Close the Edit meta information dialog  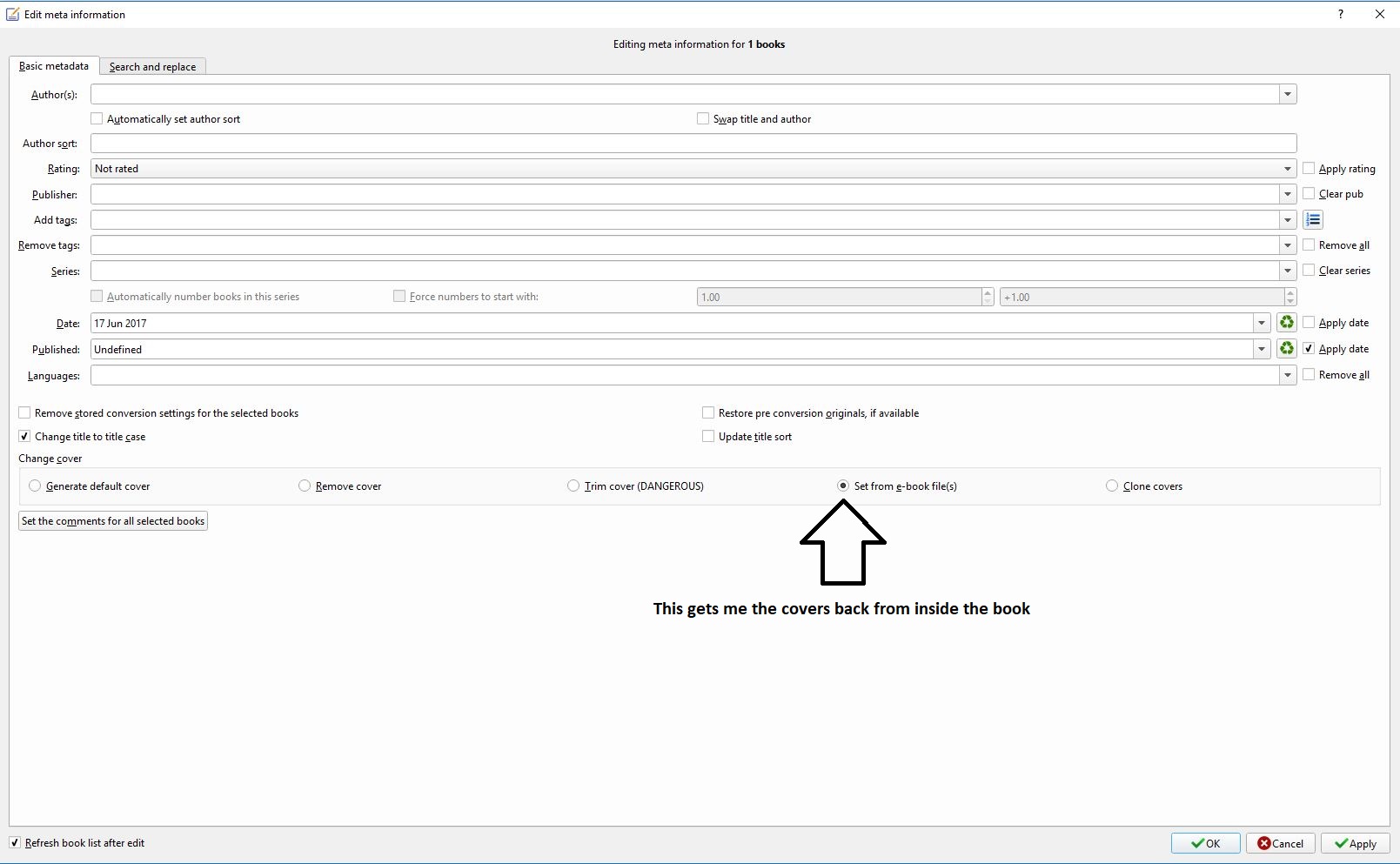click(x=1380, y=14)
